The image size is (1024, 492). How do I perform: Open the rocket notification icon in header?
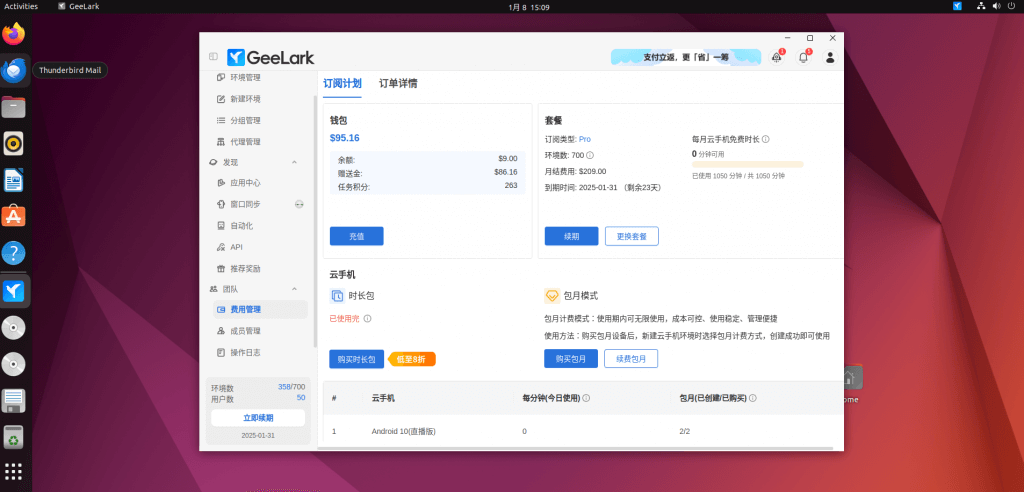click(776, 58)
